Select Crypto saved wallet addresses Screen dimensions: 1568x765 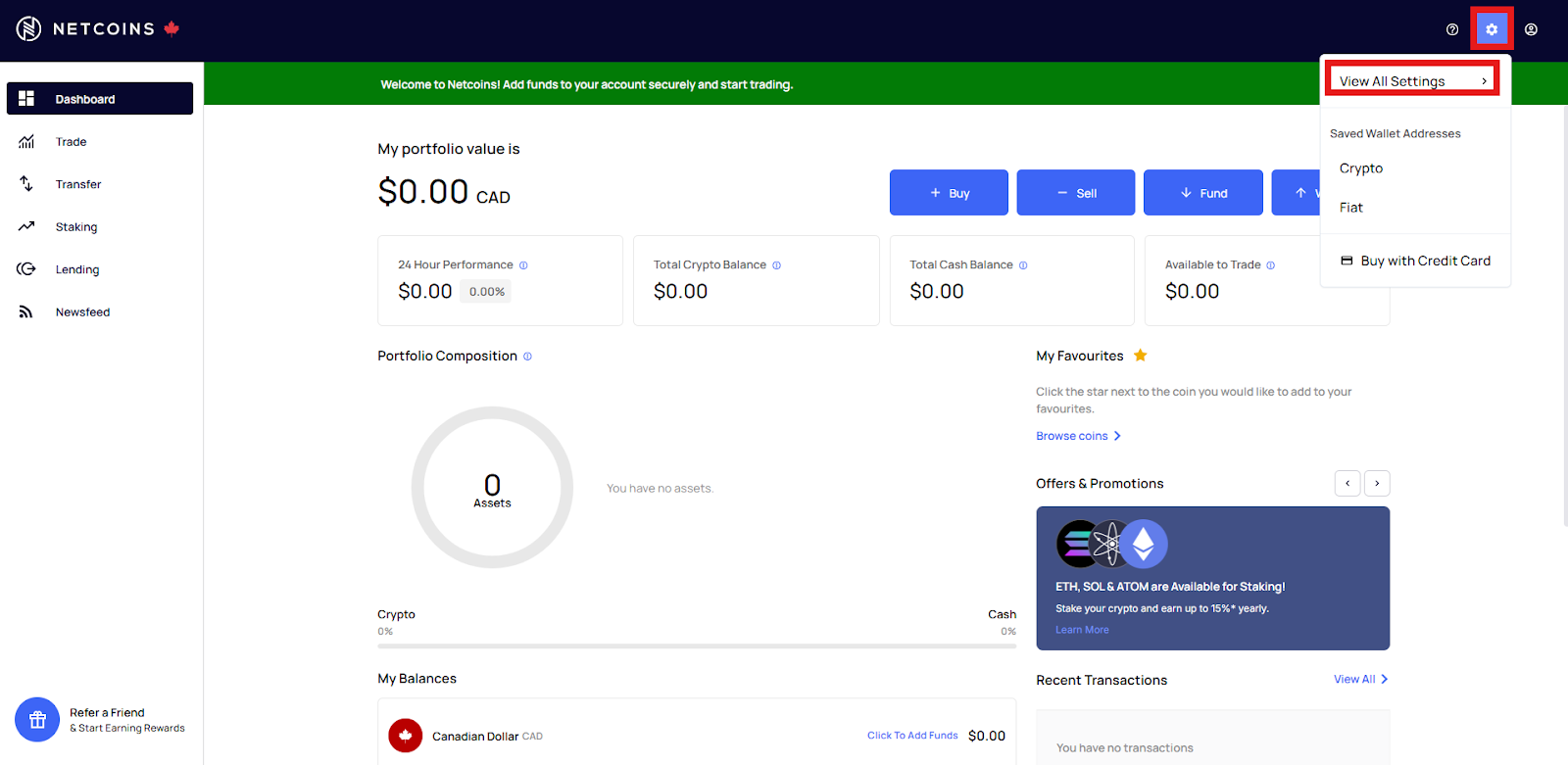[1361, 168]
